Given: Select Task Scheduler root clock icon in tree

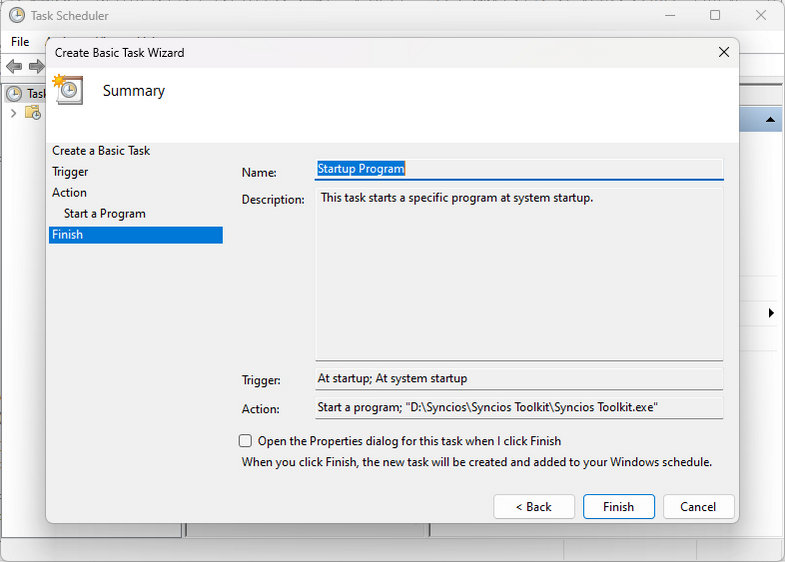Looking at the screenshot, I should 14,94.
